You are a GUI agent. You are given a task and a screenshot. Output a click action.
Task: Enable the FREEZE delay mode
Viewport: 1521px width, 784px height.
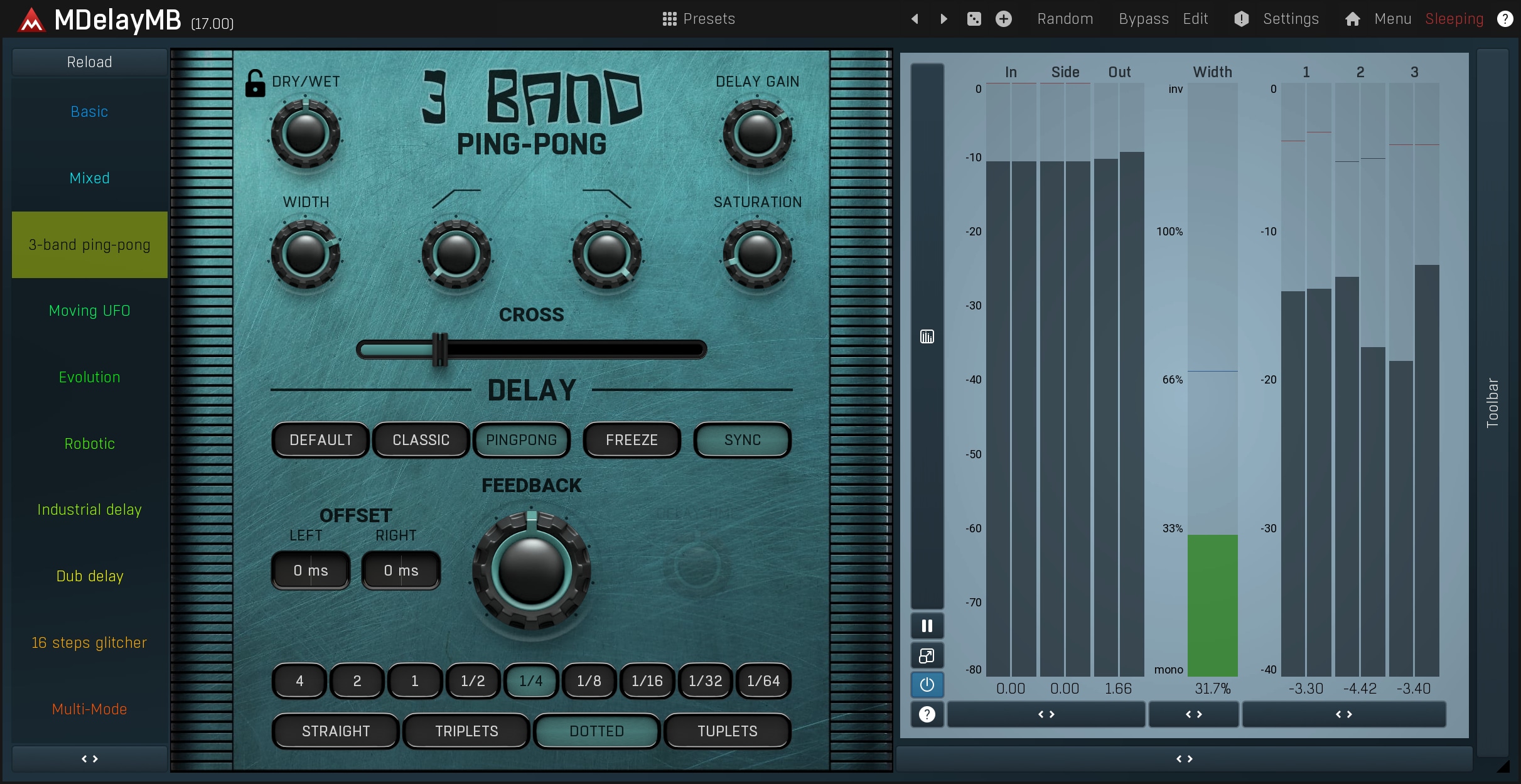[x=632, y=440]
